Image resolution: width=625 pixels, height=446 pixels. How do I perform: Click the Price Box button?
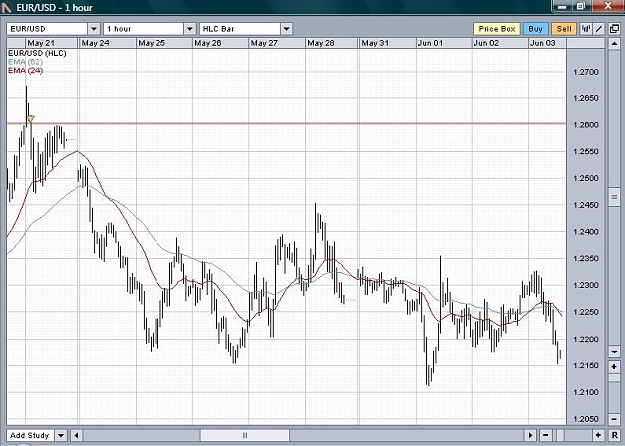coord(497,29)
